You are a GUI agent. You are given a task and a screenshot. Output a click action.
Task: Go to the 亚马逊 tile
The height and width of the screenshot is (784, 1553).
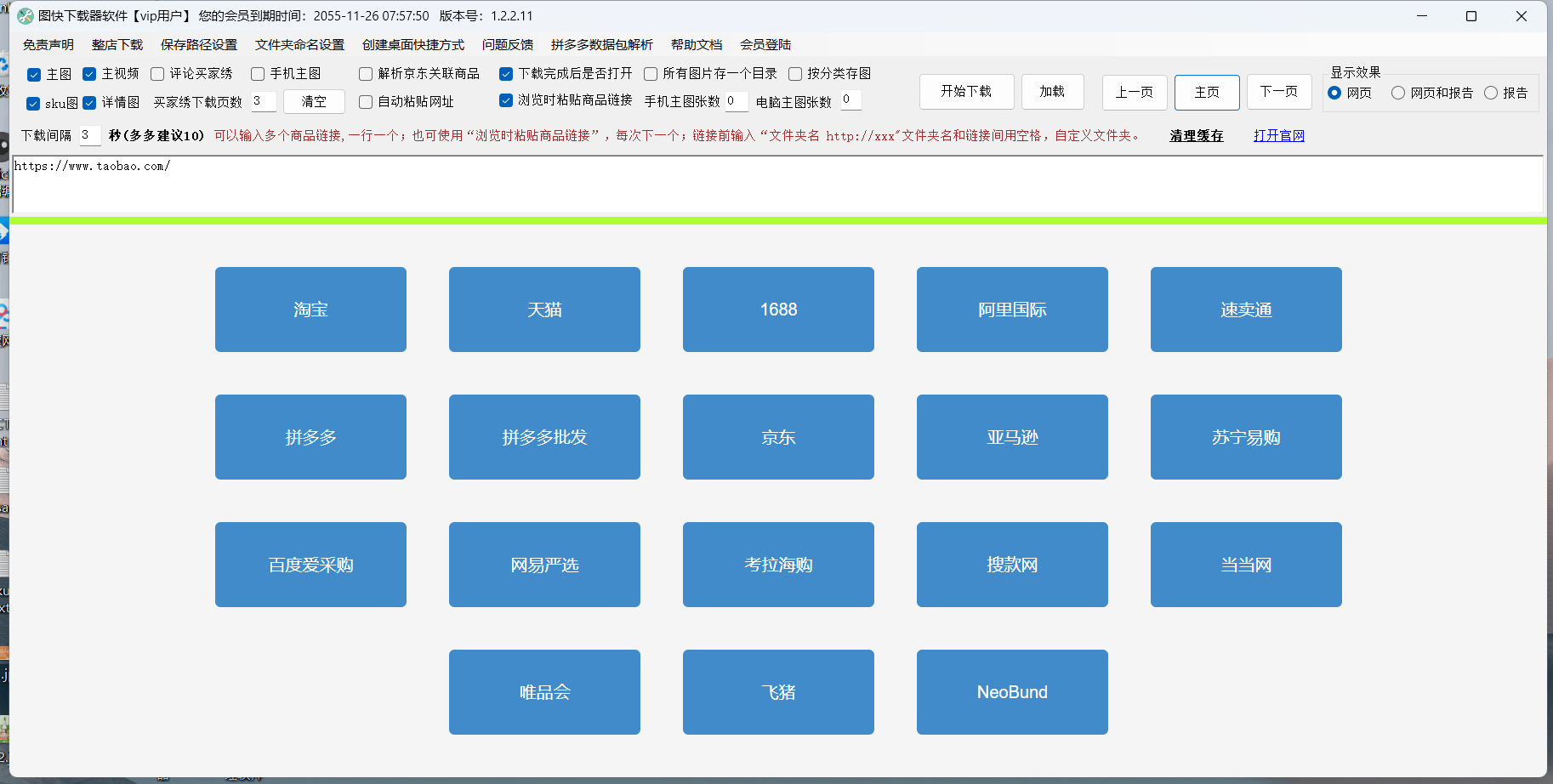(x=1012, y=437)
